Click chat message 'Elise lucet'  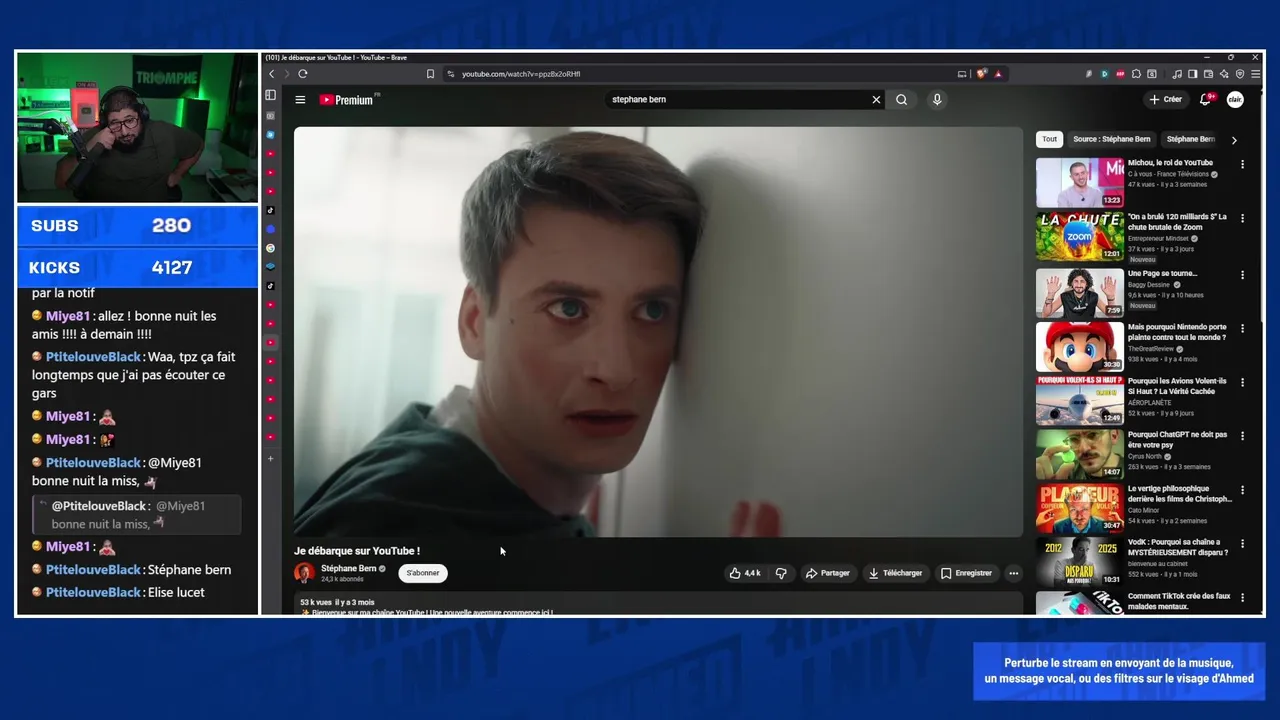tap(176, 593)
